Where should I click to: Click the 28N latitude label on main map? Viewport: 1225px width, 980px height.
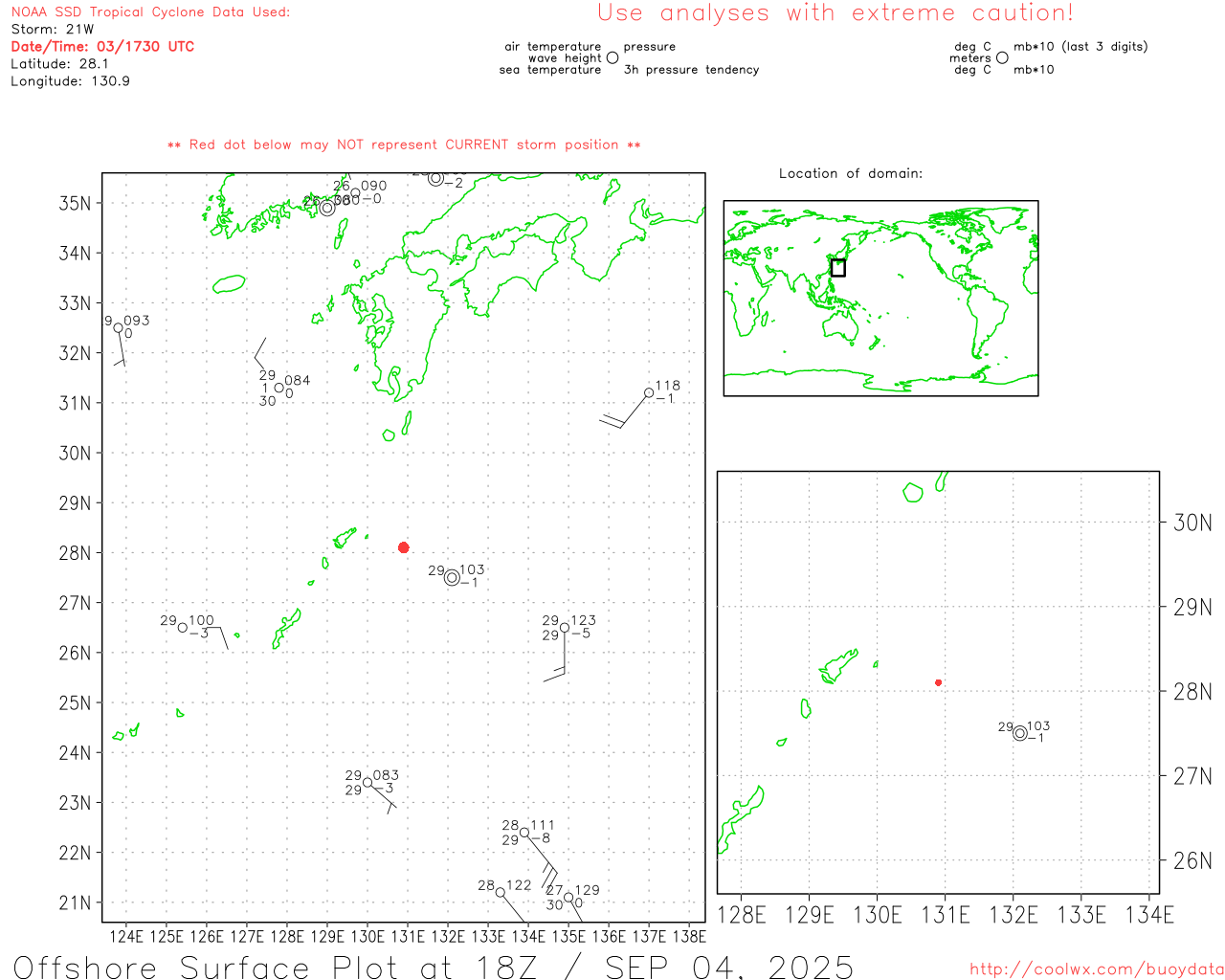click(x=76, y=553)
